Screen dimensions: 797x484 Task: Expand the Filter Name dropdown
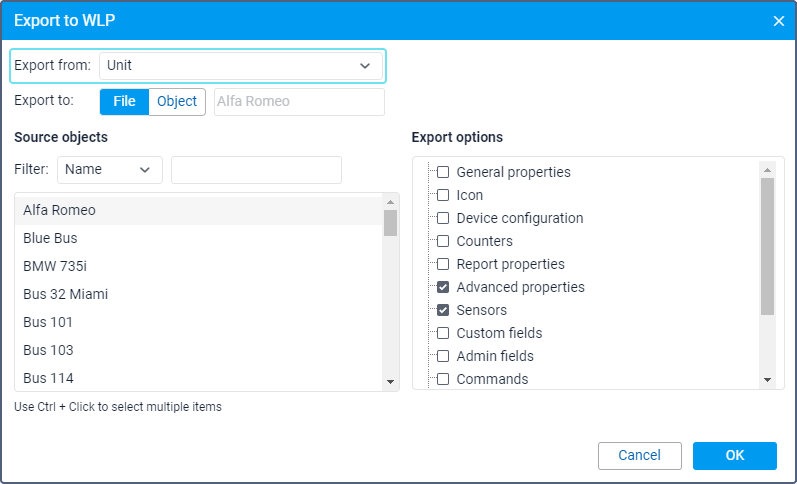110,170
